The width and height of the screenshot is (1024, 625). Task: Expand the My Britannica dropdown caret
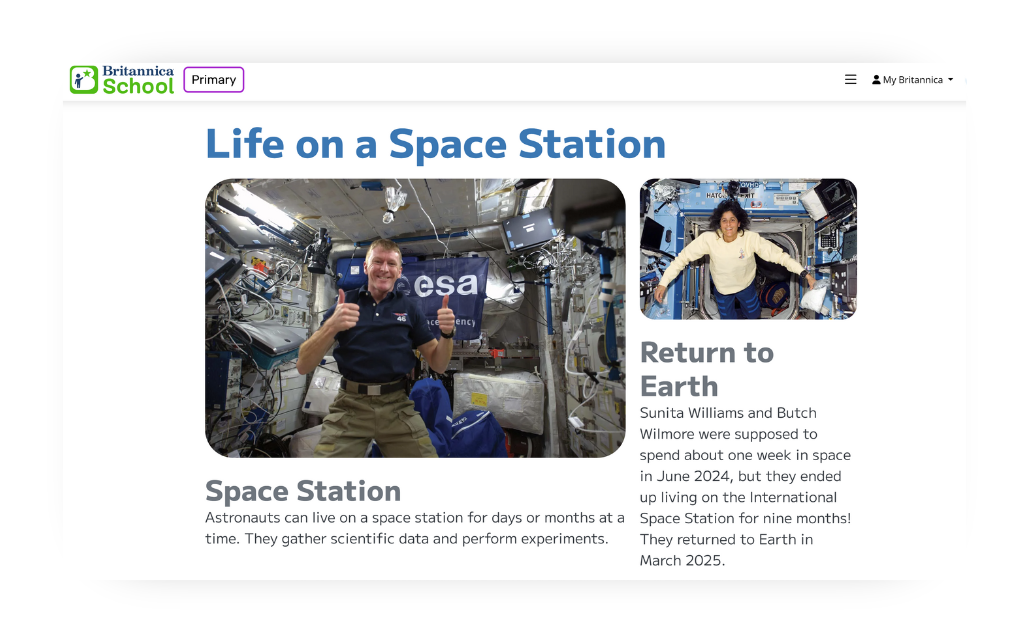(x=950, y=80)
